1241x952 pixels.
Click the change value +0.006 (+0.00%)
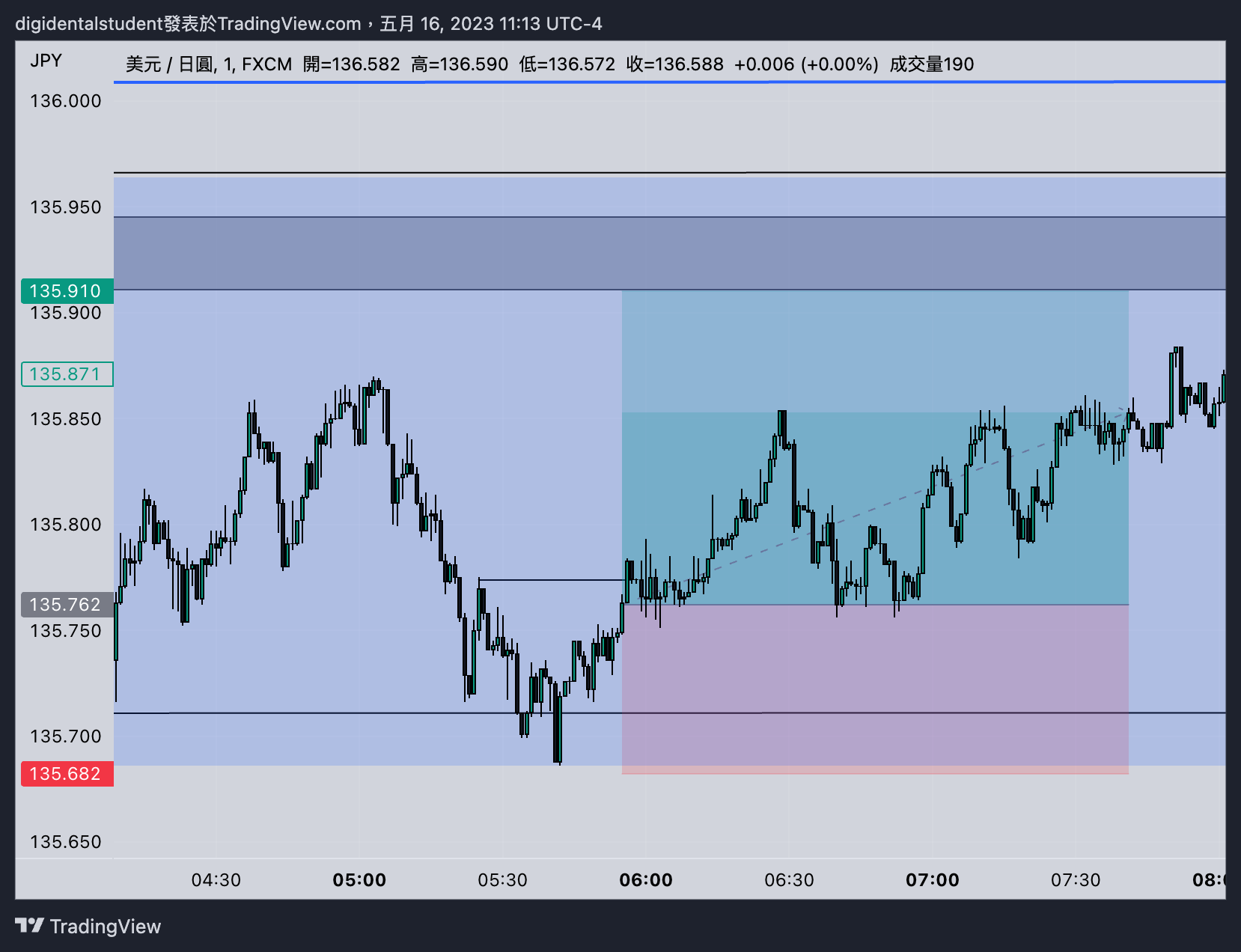(807, 64)
